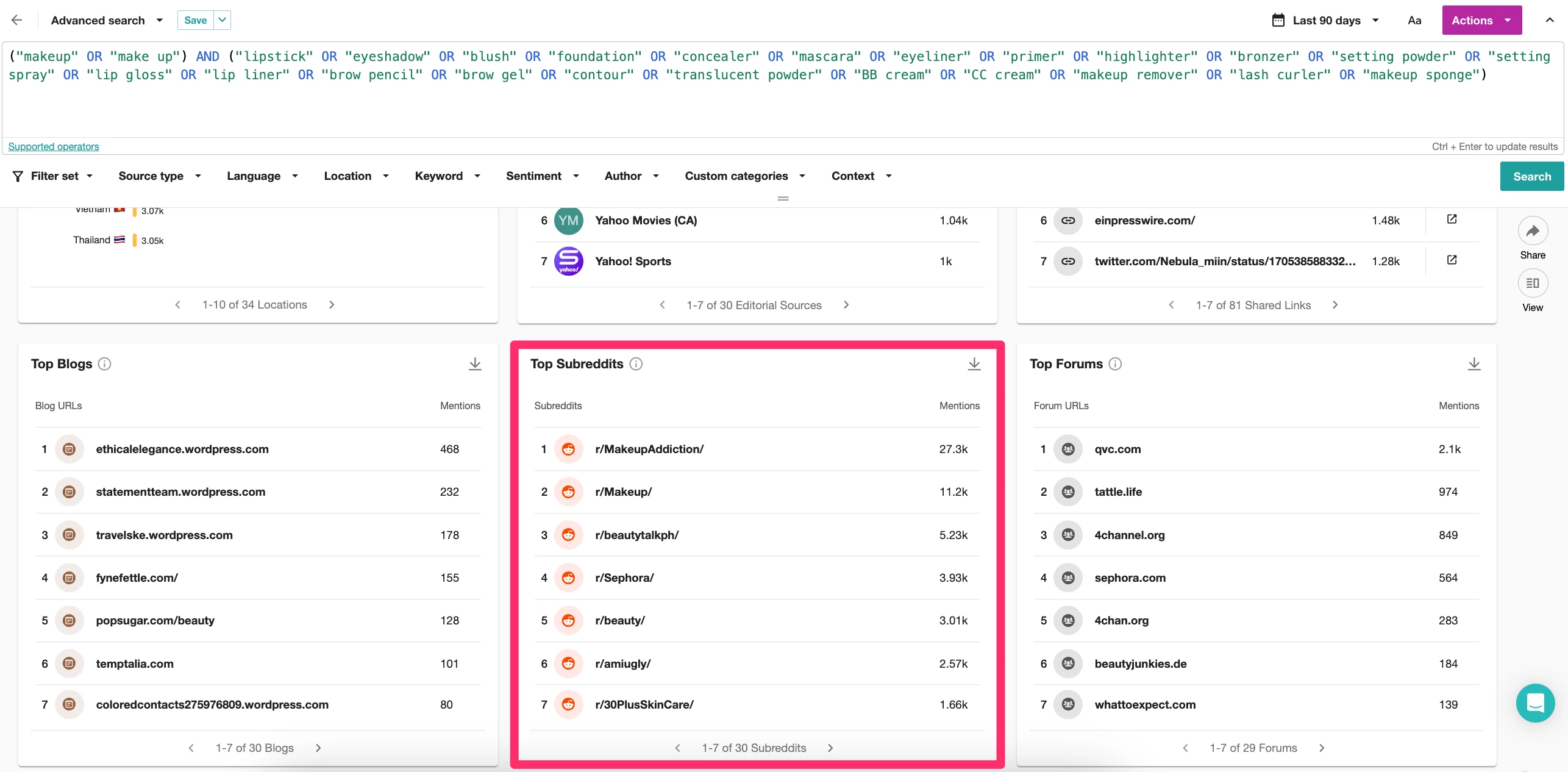Click the Share arrow icon
The image size is (1568, 772).
click(1532, 231)
